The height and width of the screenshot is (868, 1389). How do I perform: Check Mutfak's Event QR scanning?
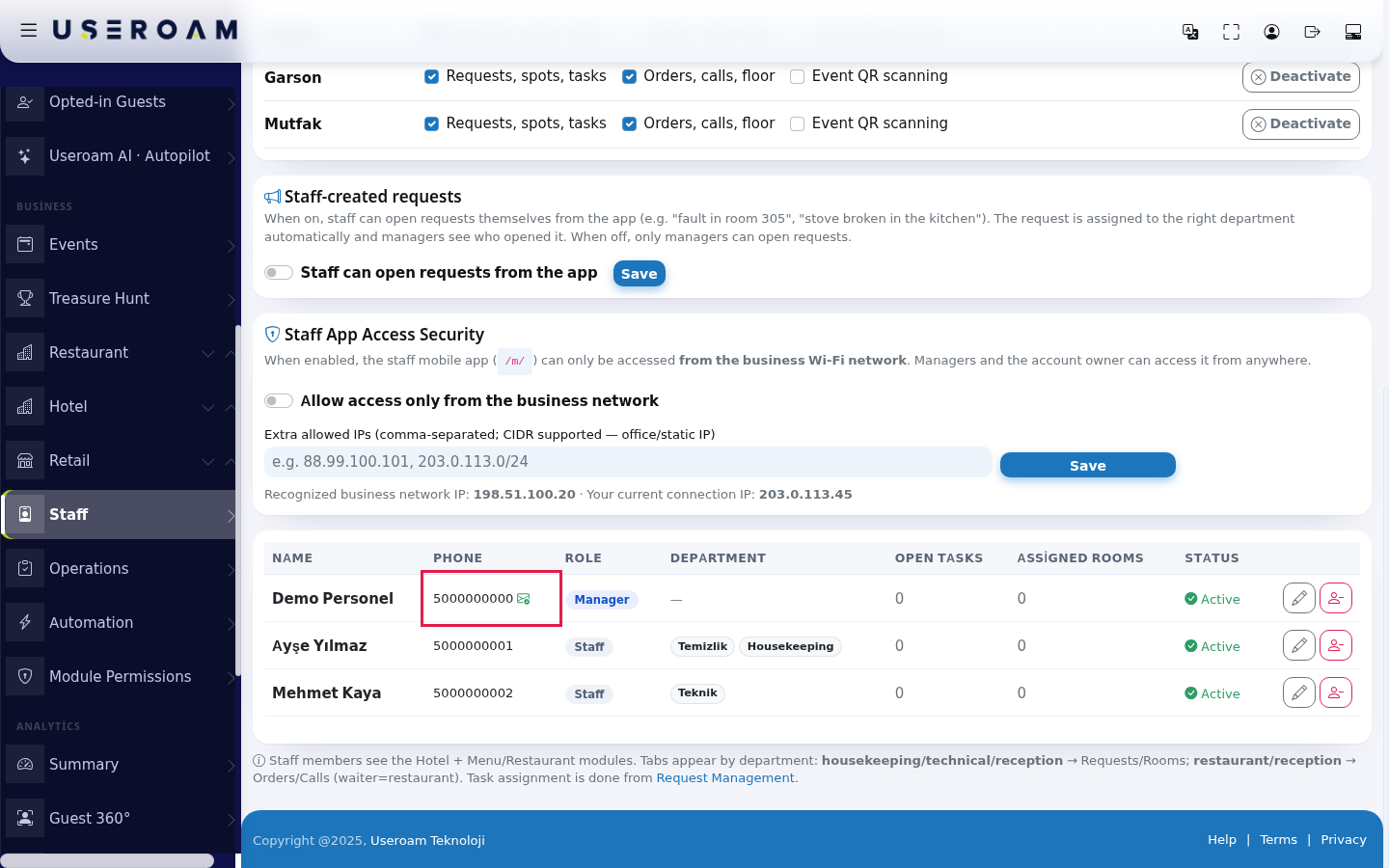click(797, 124)
